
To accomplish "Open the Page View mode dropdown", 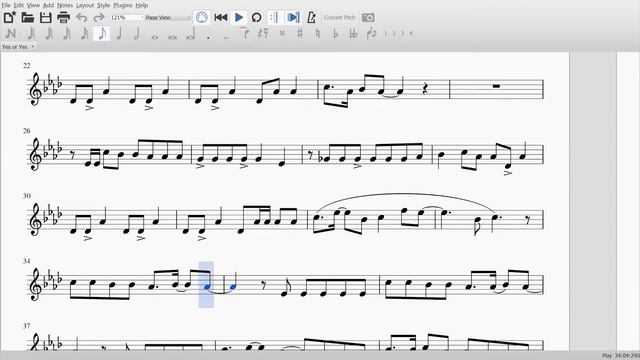I will click(x=168, y=18).
